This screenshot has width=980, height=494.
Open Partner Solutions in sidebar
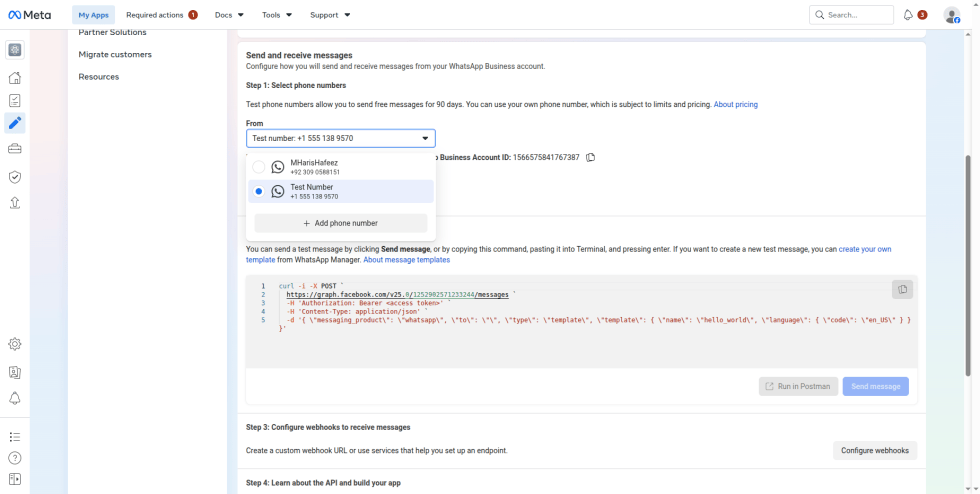(x=112, y=32)
